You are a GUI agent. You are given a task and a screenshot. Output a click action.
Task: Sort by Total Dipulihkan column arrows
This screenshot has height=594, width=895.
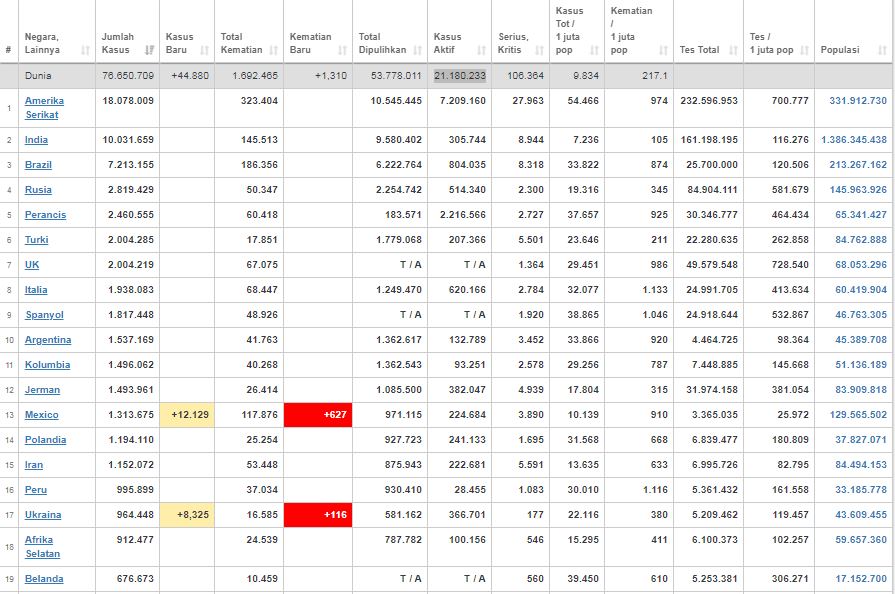(417, 50)
